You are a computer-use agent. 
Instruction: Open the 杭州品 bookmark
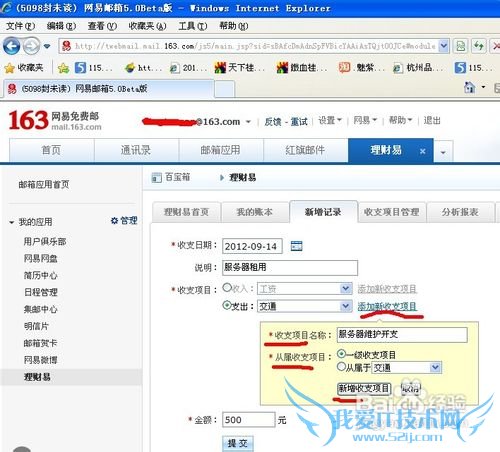[418, 68]
